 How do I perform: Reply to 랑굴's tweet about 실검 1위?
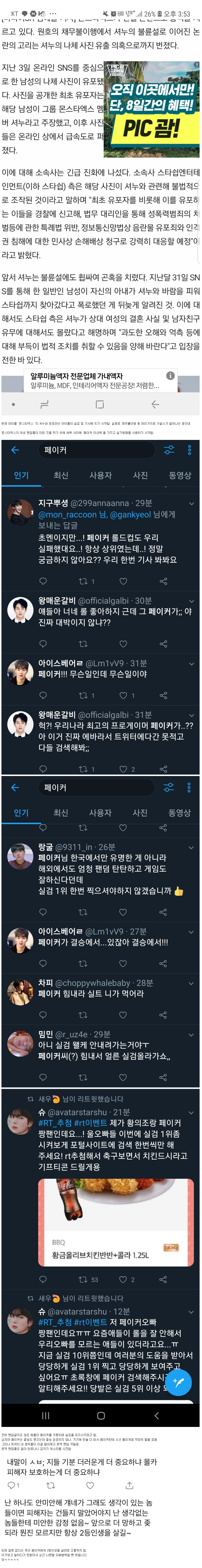(x=43, y=912)
